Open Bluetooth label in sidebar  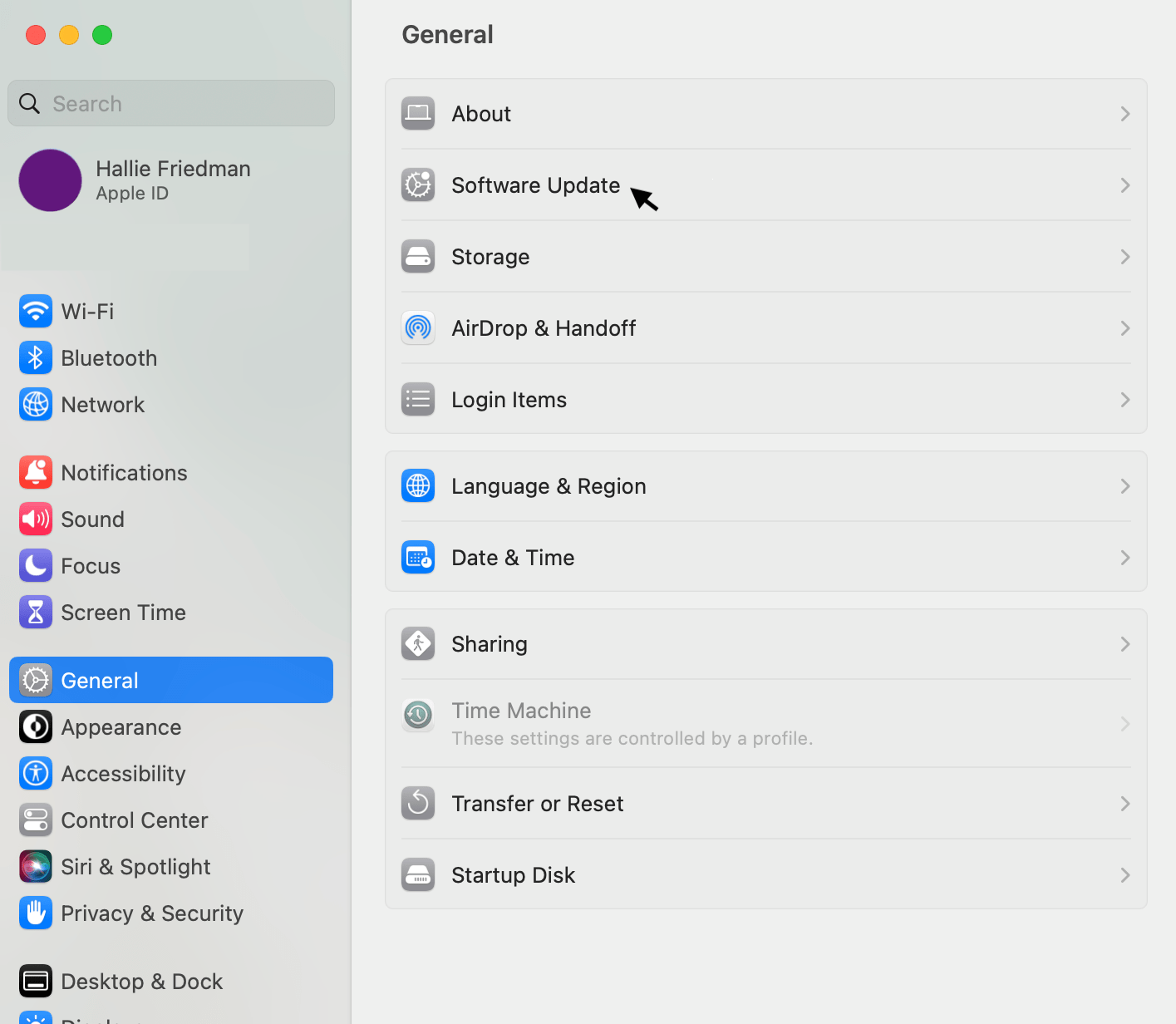point(109,358)
